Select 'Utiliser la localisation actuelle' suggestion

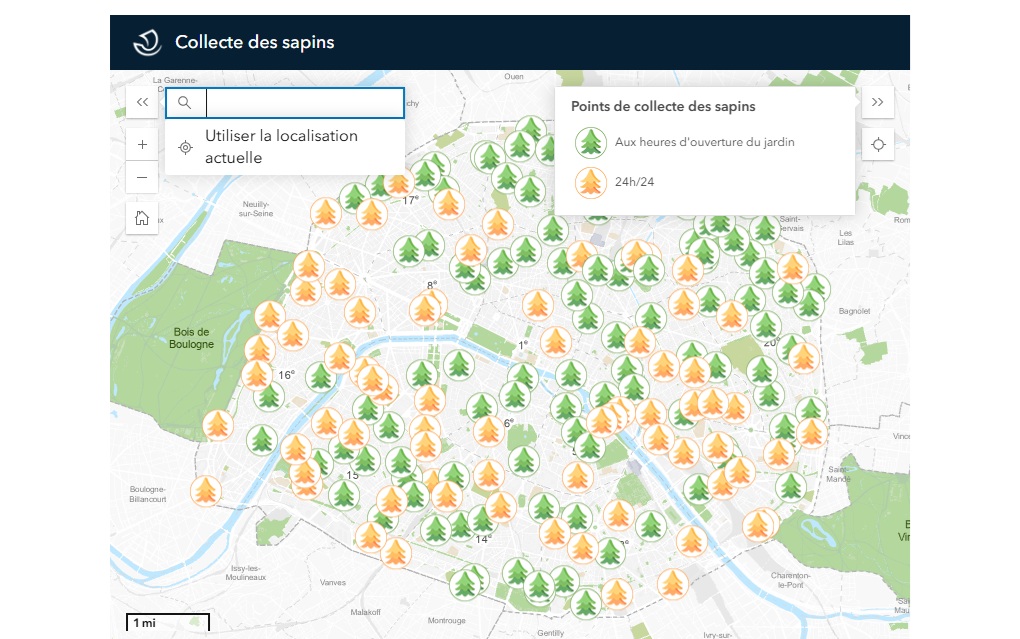coord(281,147)
